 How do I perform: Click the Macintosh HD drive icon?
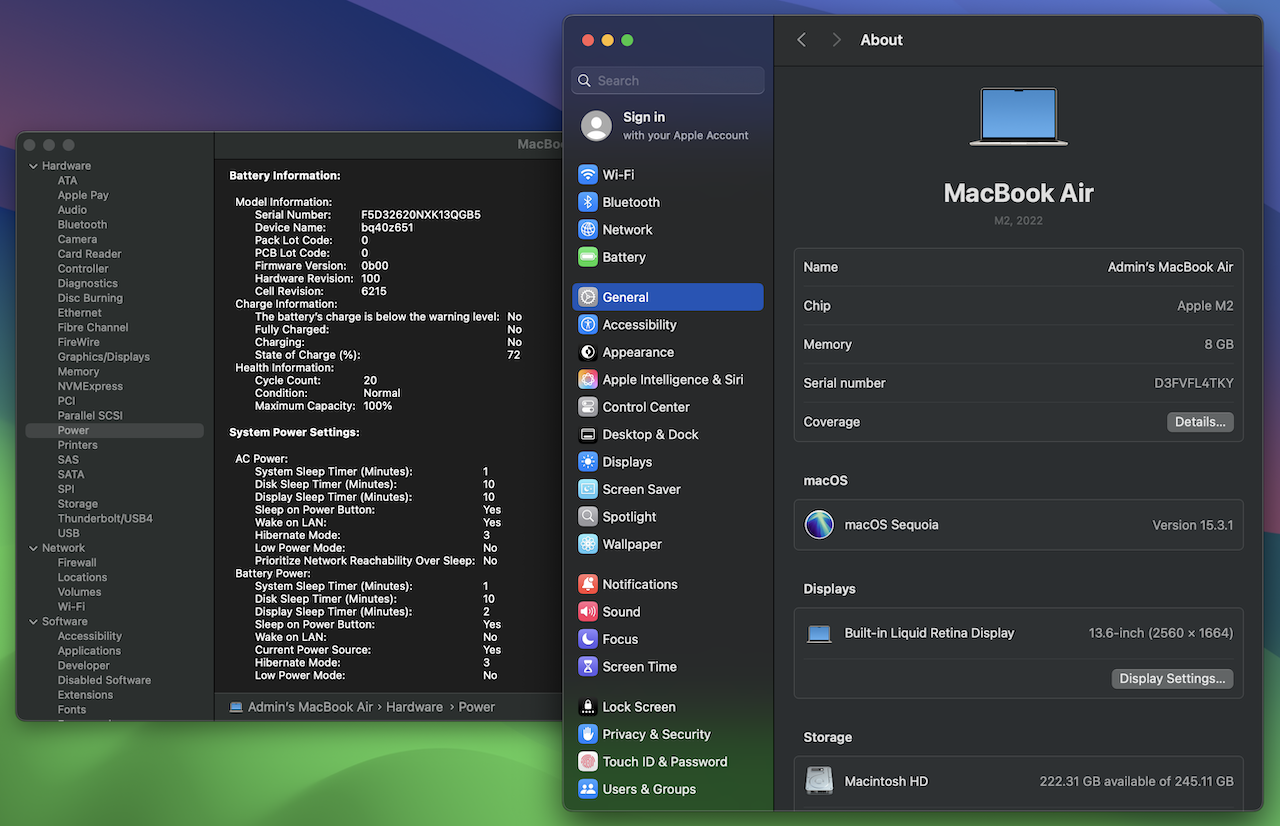pyautogui.click(x=819, y=781)
